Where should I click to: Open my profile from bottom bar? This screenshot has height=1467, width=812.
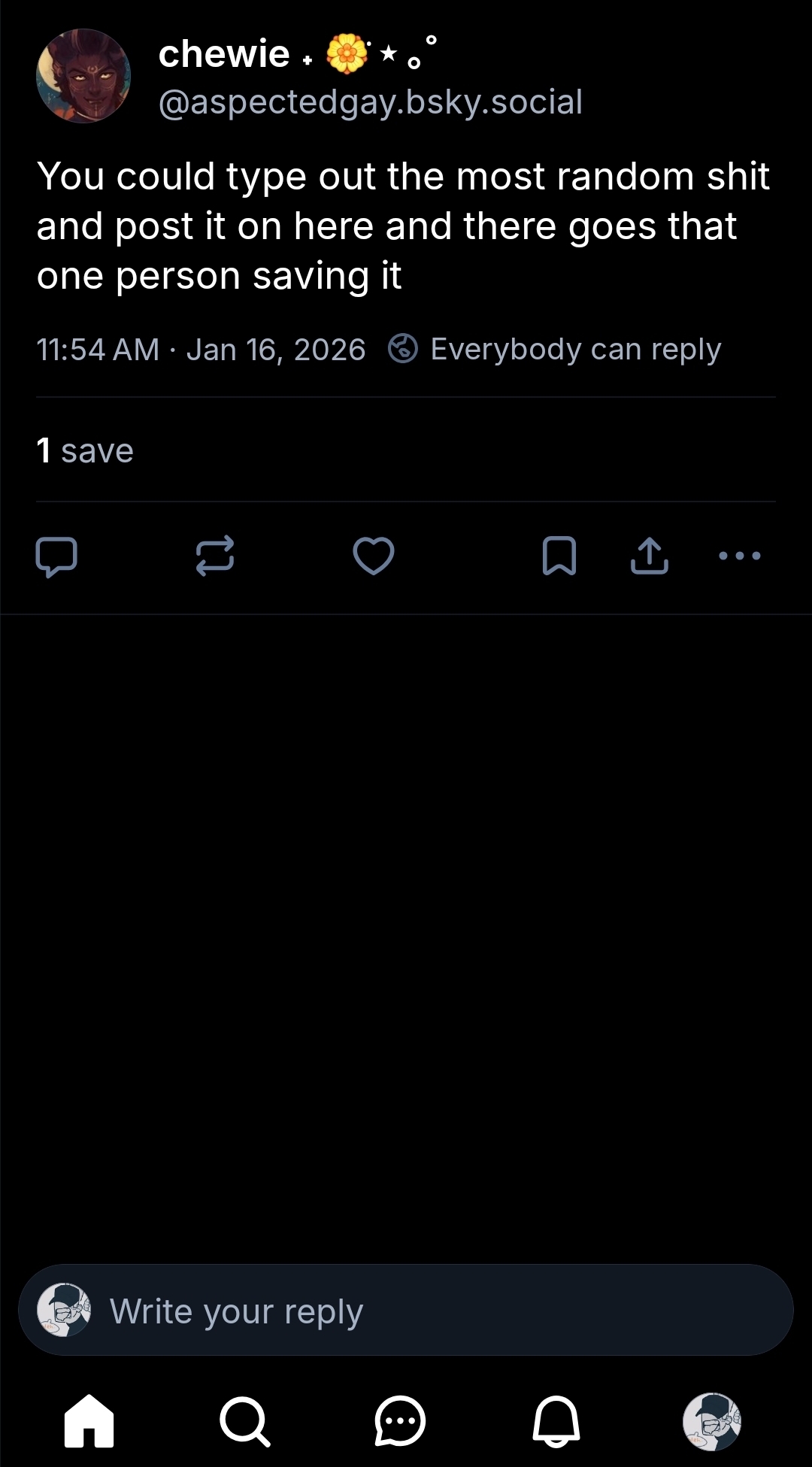coord(712,1421)
